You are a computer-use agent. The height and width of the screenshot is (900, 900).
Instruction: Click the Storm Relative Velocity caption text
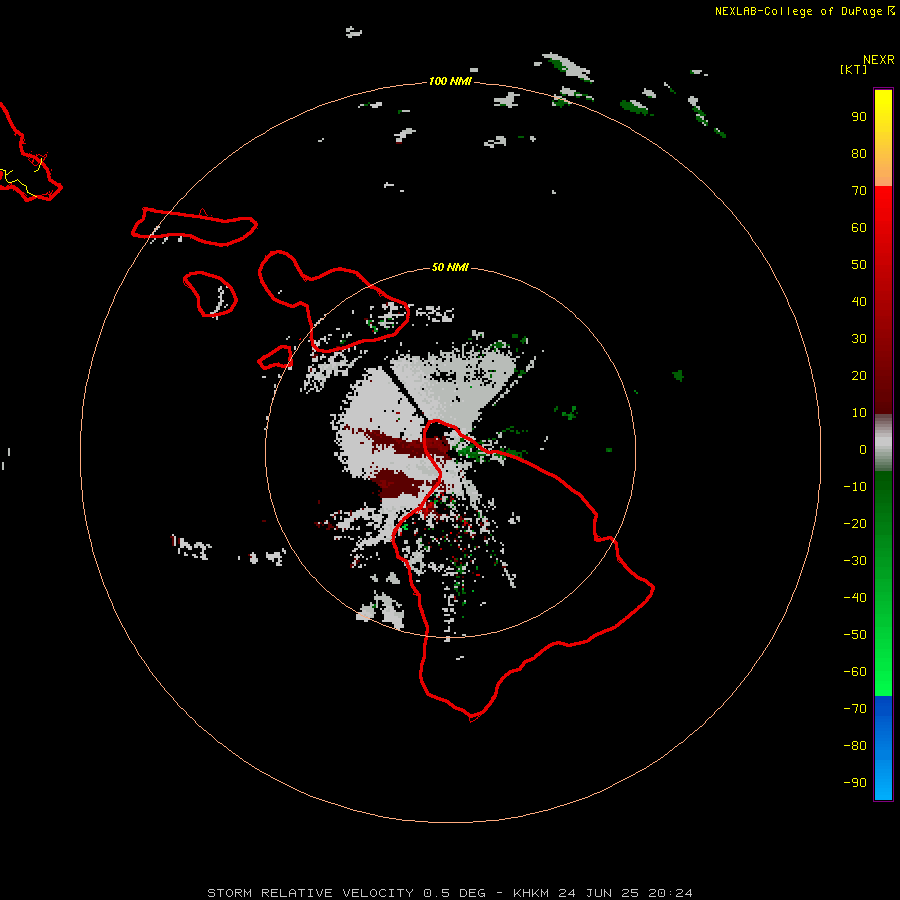[450, 893]
